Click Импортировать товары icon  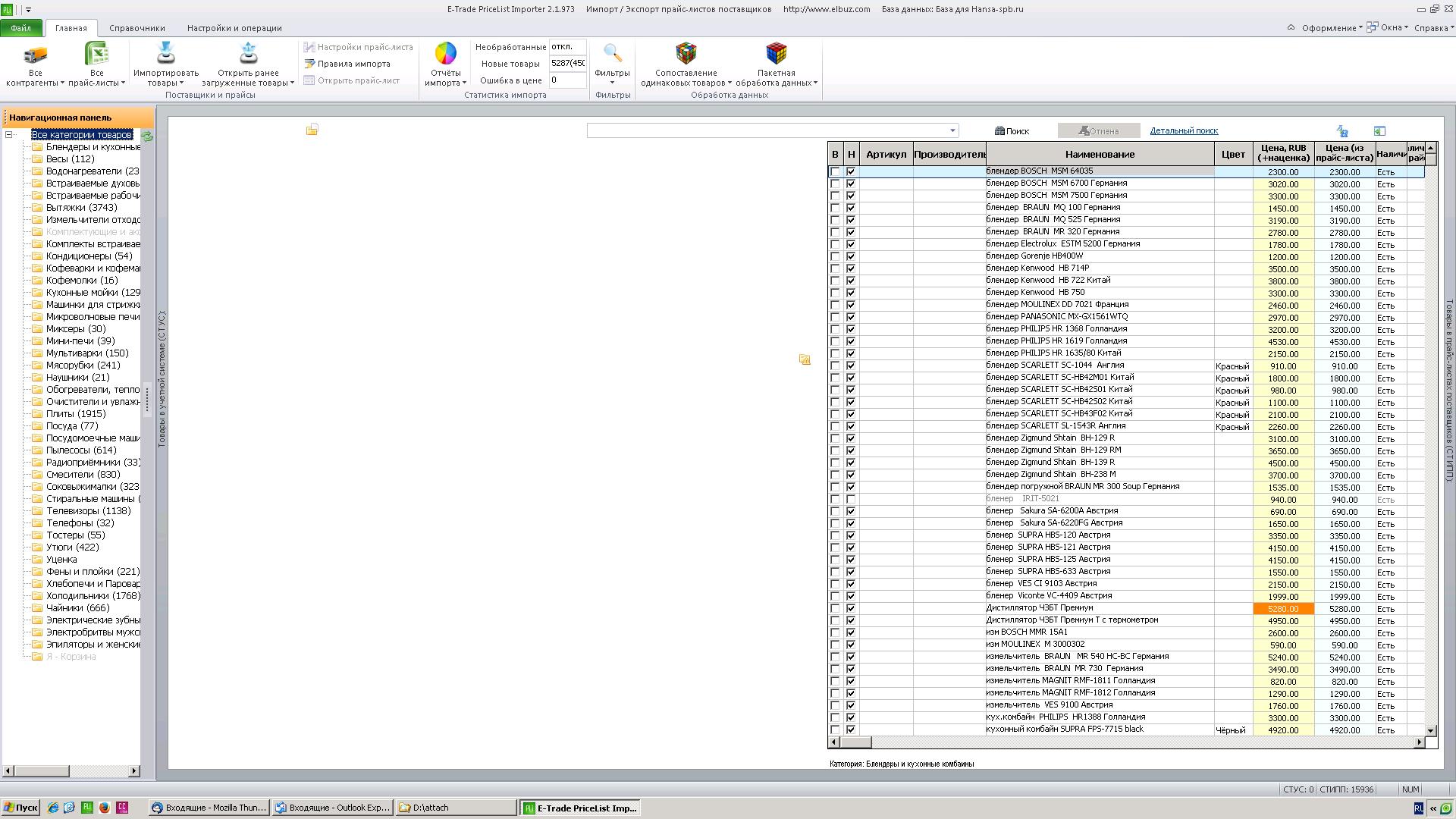pos(165,53)
